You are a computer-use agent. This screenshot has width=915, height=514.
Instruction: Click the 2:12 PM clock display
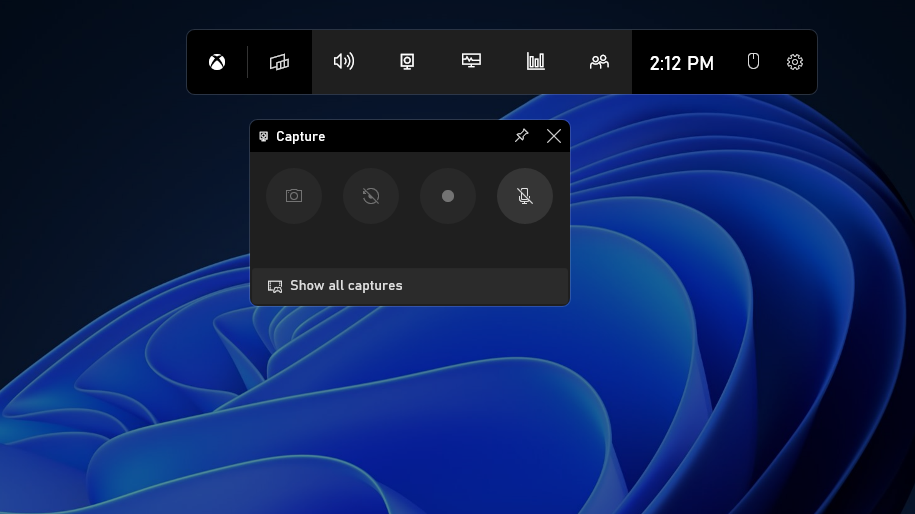tap(682, 63)
